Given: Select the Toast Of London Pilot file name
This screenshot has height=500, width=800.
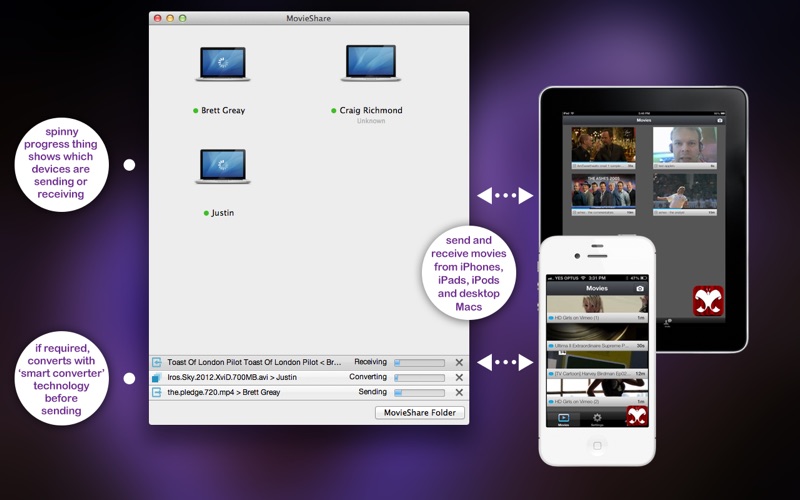Looking at the screenshot, I should pos(255,362).
